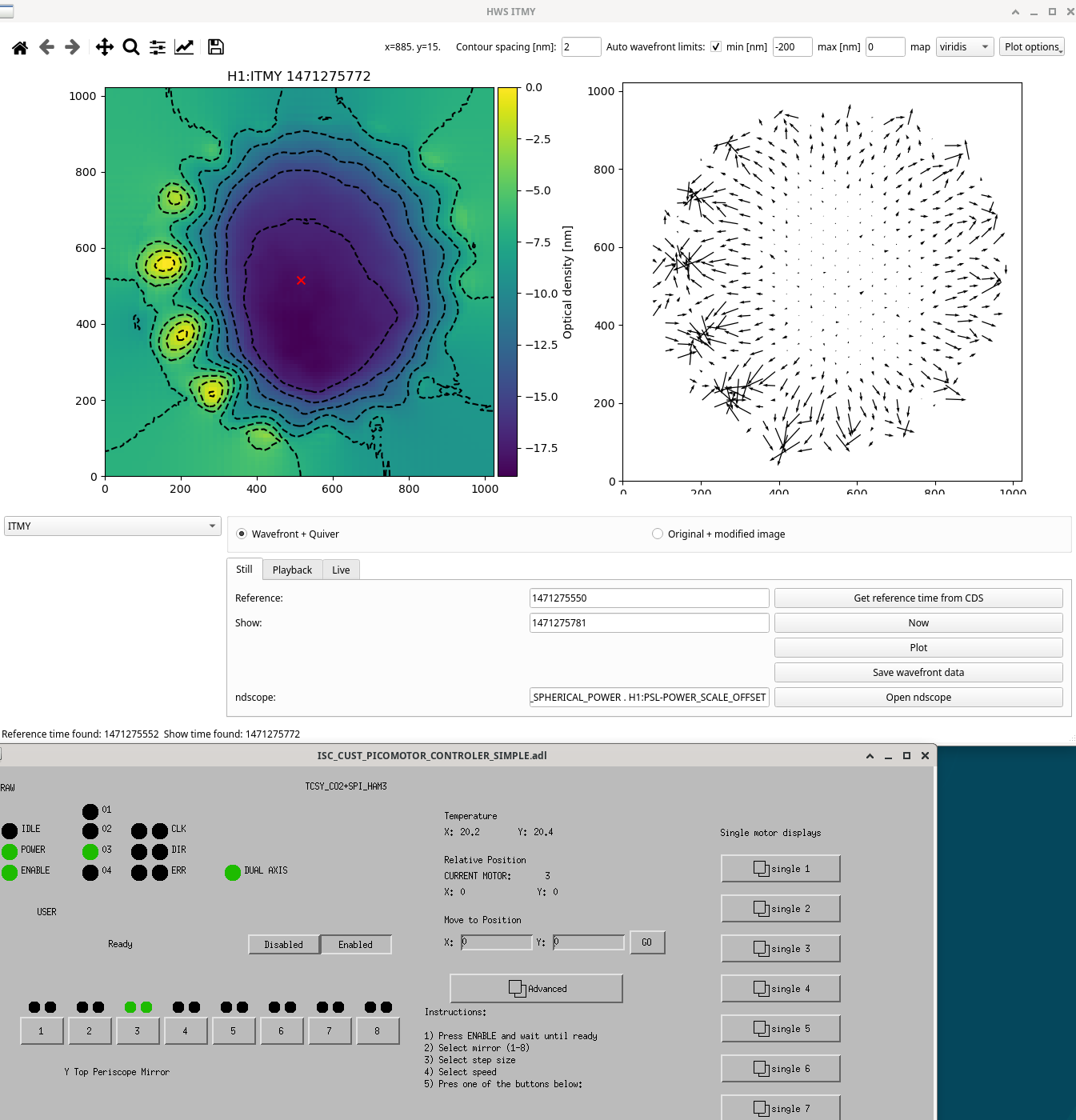
Task: Click the optical density colorbar
Action: pos(507,282)
